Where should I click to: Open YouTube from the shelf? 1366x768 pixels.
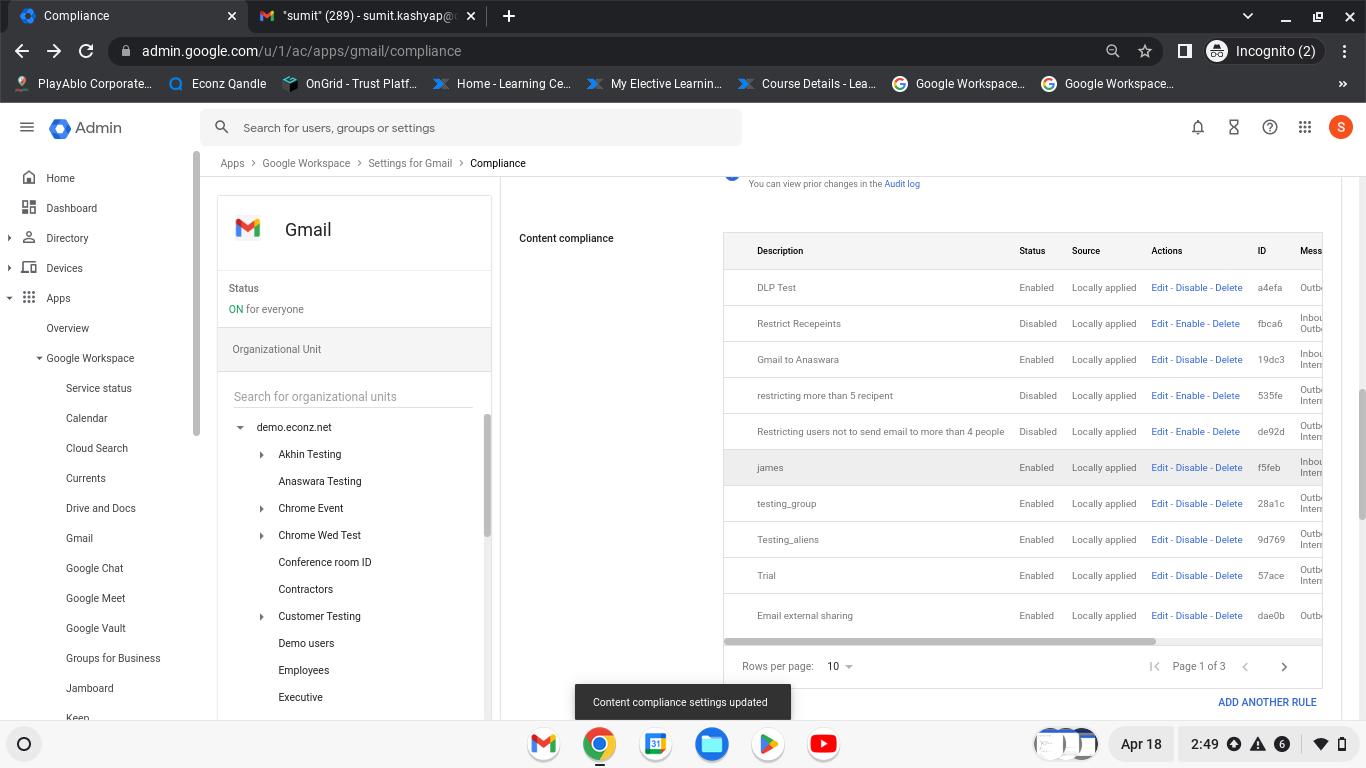pyautogui.click(x=823, y=744)
